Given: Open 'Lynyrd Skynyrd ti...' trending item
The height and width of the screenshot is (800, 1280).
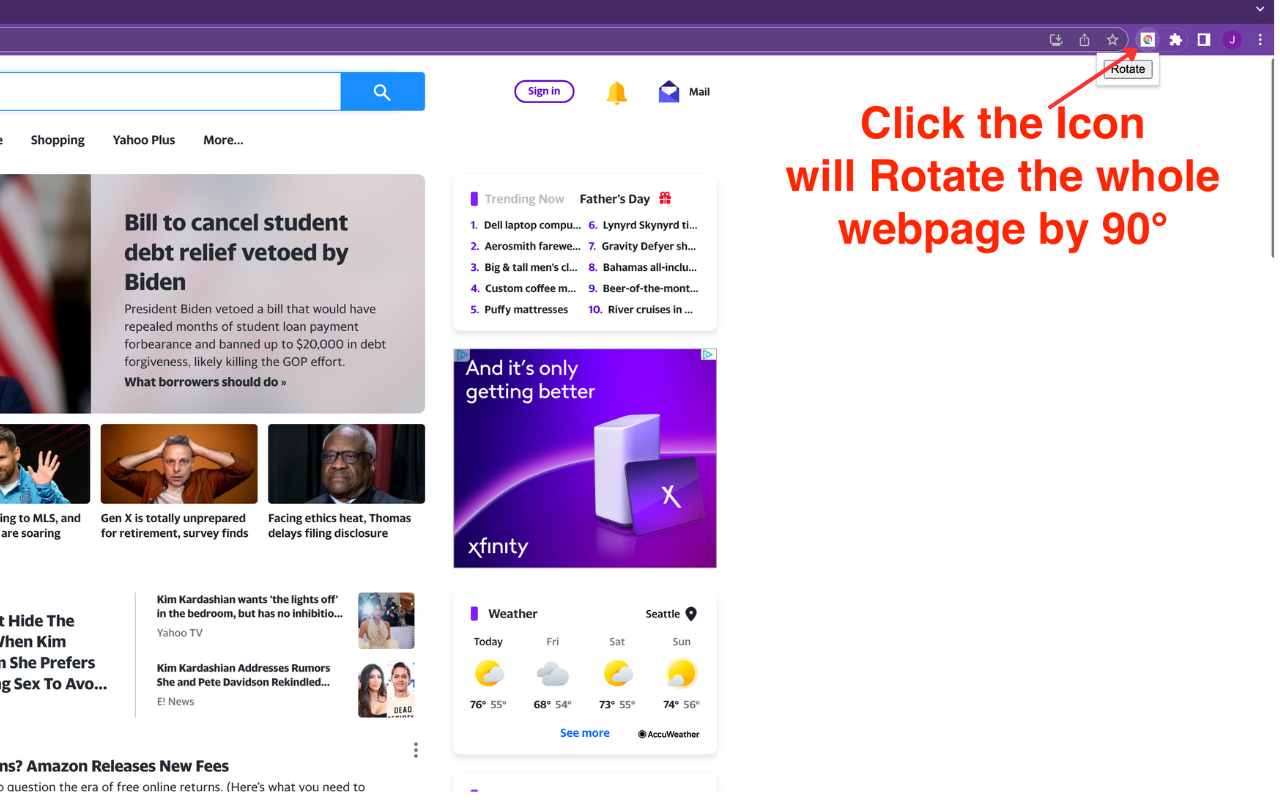Looking at the screenshot, I should point(650,225).
